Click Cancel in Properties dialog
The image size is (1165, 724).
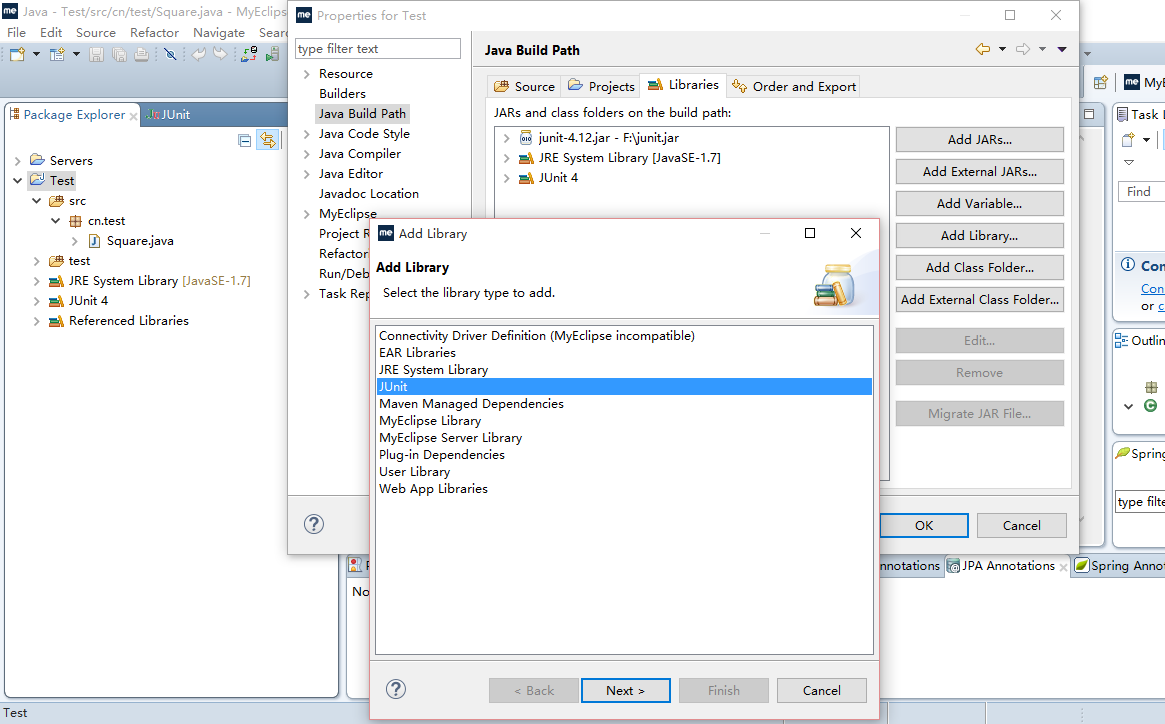coord(1022,526)
